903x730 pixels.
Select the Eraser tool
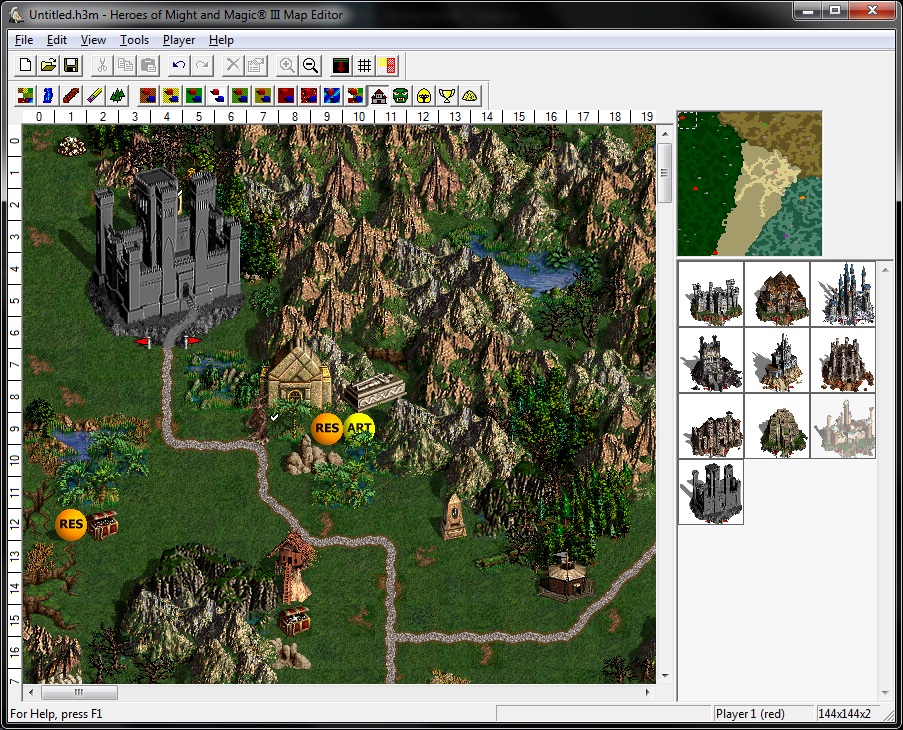click(94, 96)
